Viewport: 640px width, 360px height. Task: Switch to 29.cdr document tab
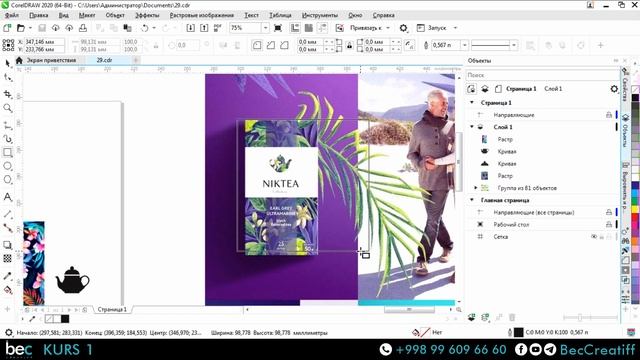[104, 60]
